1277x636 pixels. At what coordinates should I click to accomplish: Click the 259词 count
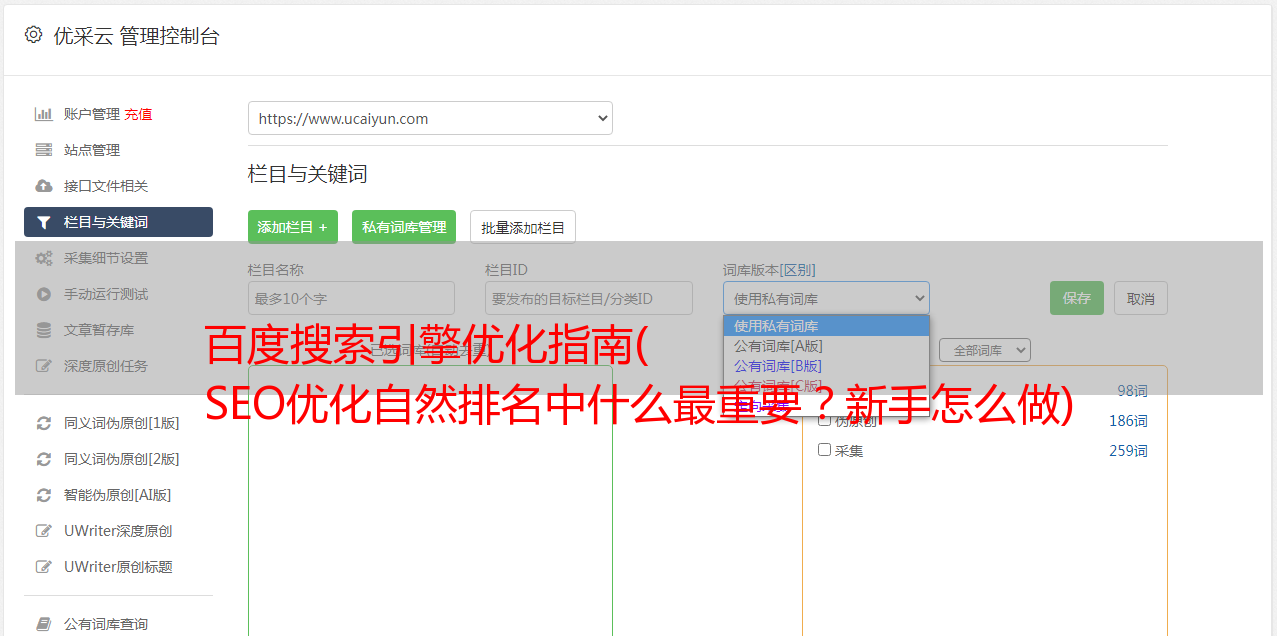pos(1128,451)
